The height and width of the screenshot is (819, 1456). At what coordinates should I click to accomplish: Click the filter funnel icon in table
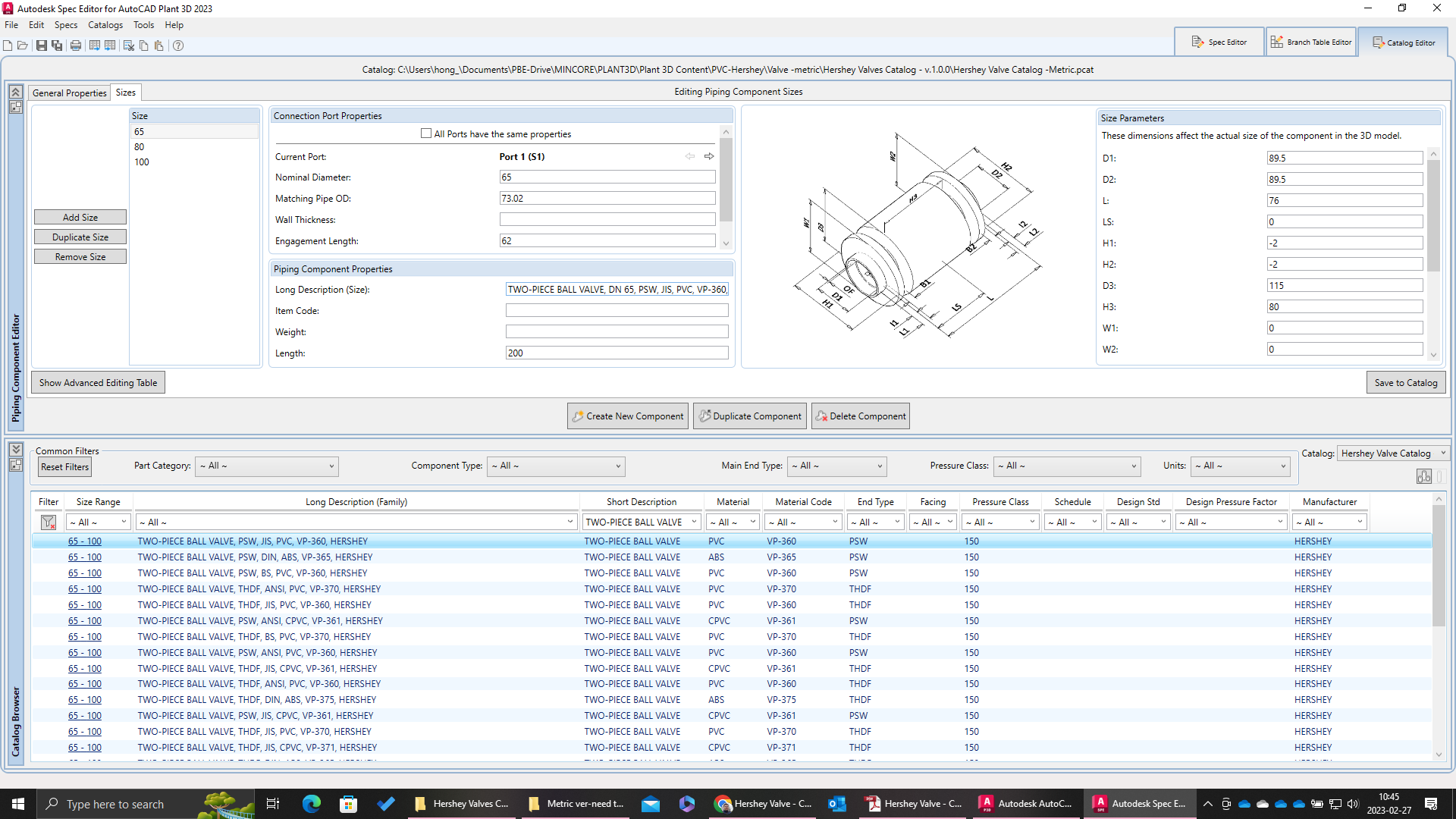(x=49, y=522)
